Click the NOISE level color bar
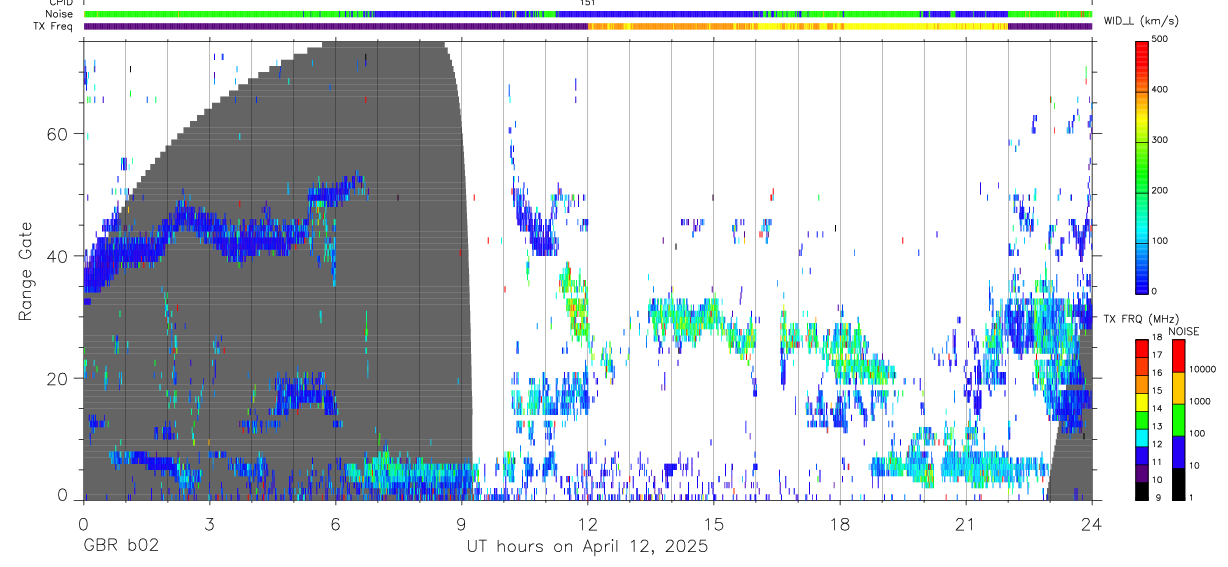Viewport: 1228px width, 567px height. click(x=1178, y=419)
